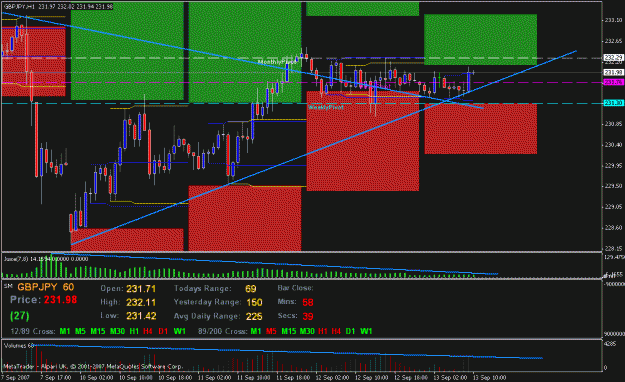The height and width of the screenshot is (382, 625).
Task: Click the 229.95 price axis value
Action: click(x=613, y=165)
